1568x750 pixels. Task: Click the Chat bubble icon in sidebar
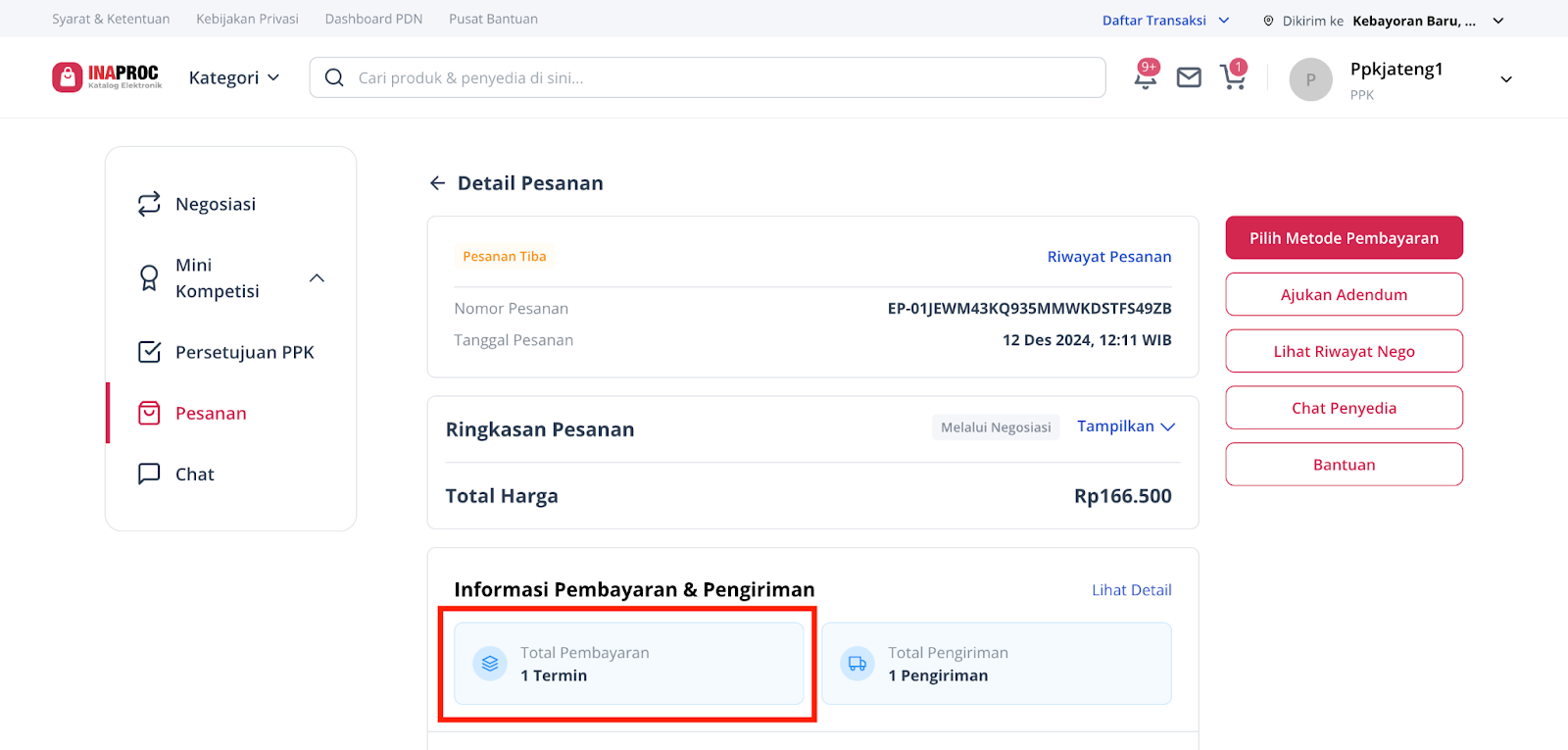tap(149, 474)
